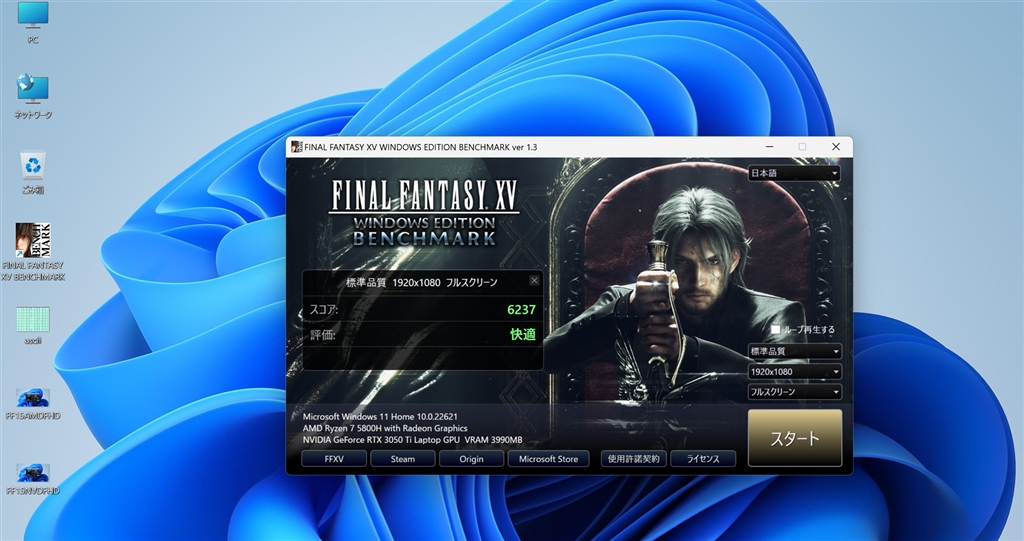
Task: Click the Steam button
Action: click(x=403, y=459)
